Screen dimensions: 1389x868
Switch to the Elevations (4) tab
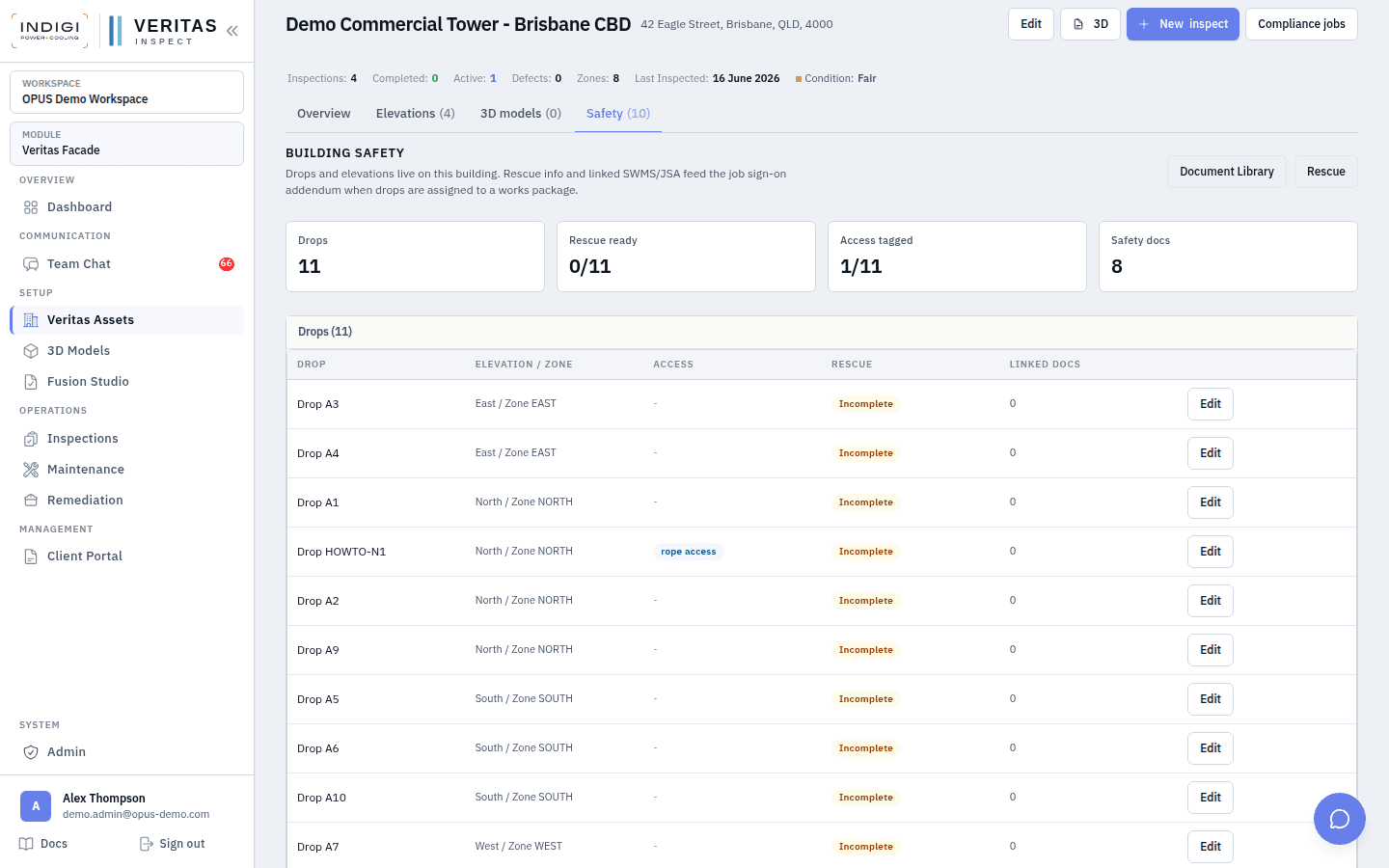(x=416, y=114)
